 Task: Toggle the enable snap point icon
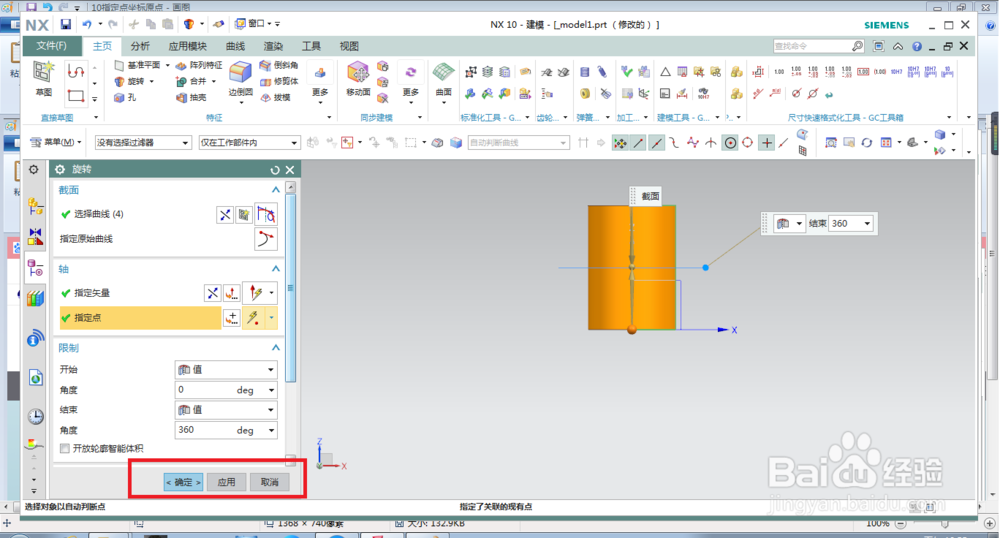pos(620,143)
